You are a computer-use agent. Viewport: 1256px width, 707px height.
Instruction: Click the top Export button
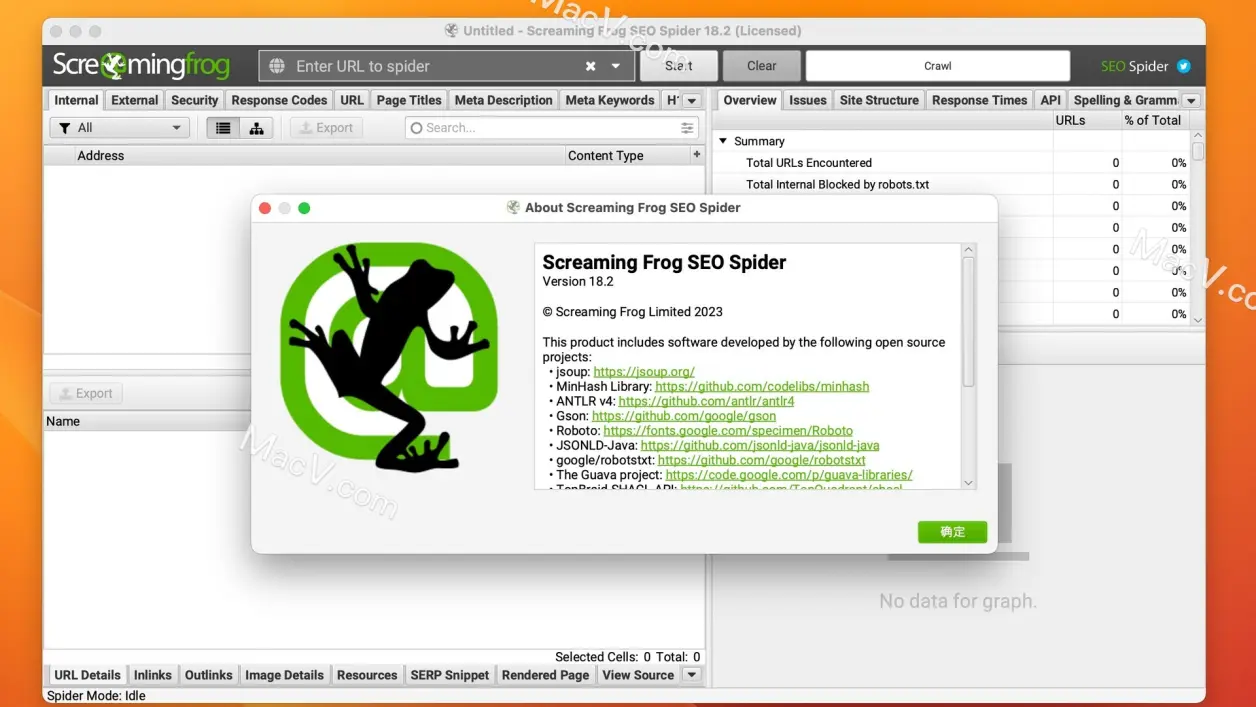326,128
